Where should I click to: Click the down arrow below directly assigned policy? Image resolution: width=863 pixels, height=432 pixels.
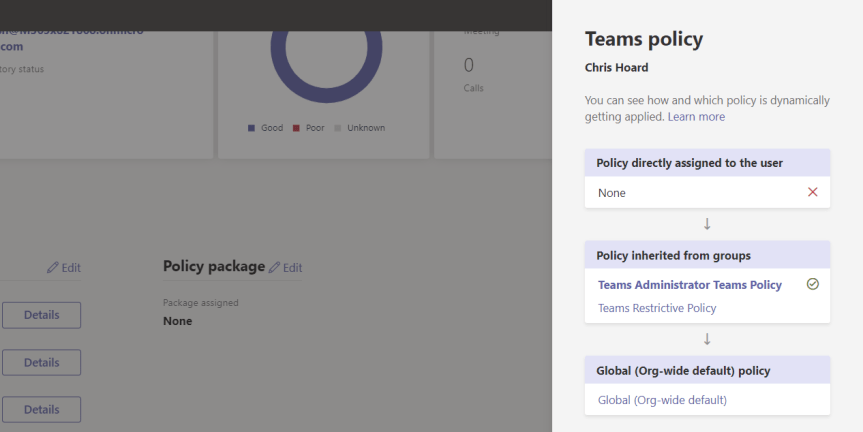click(x=707, y=224)
